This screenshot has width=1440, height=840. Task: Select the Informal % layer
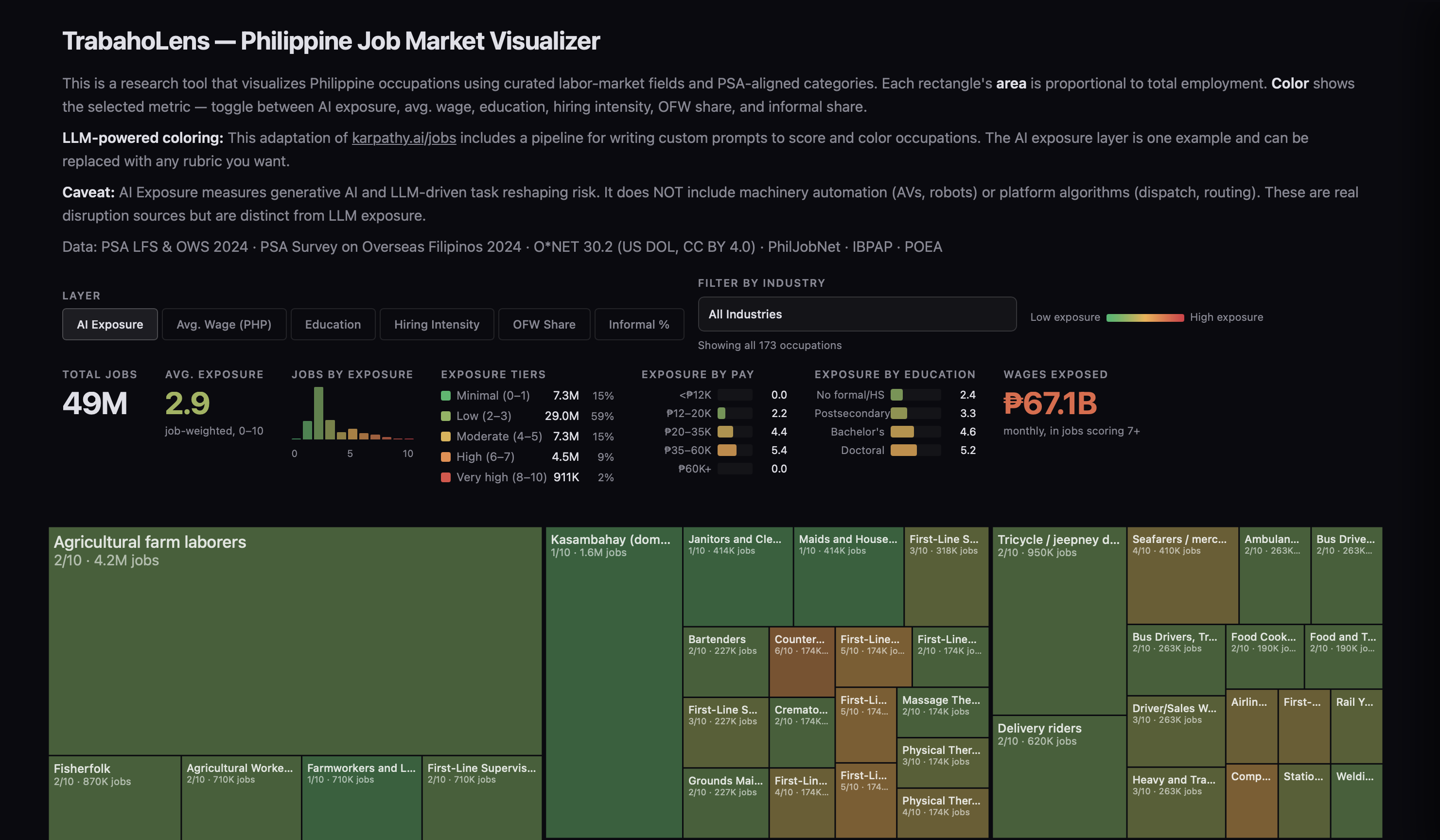point(638,324)
